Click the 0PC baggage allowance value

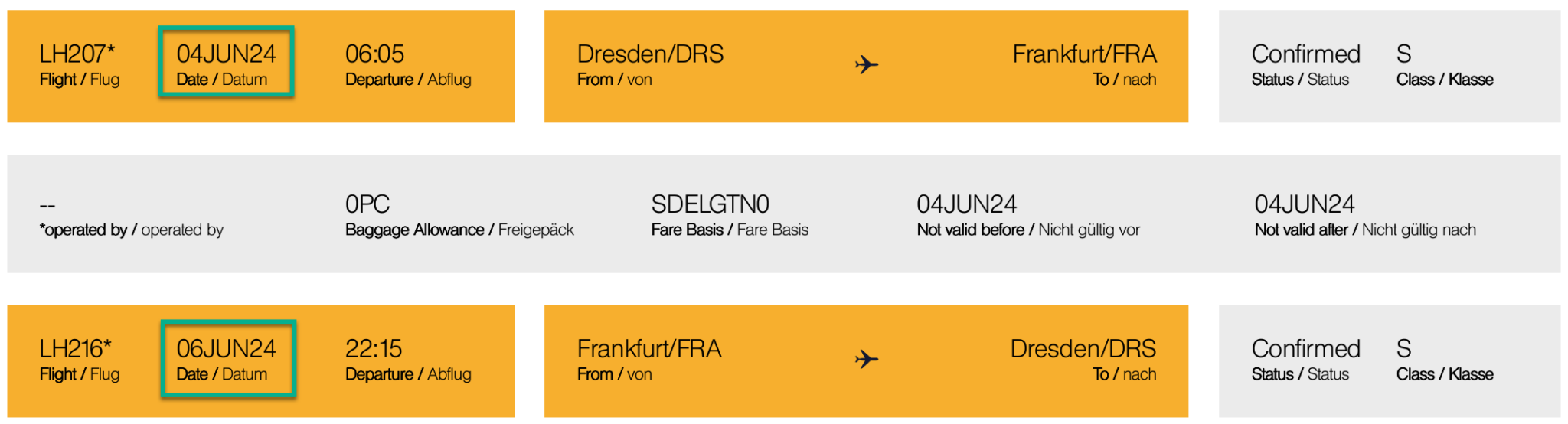point(367,204)
